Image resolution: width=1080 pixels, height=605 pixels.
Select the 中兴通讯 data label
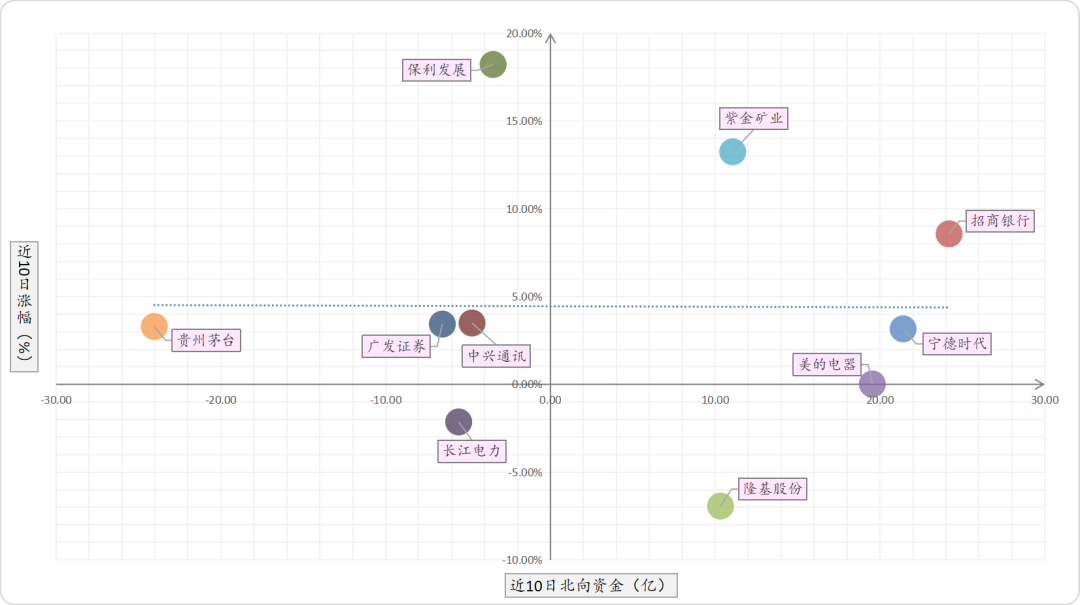coord(496,356)
